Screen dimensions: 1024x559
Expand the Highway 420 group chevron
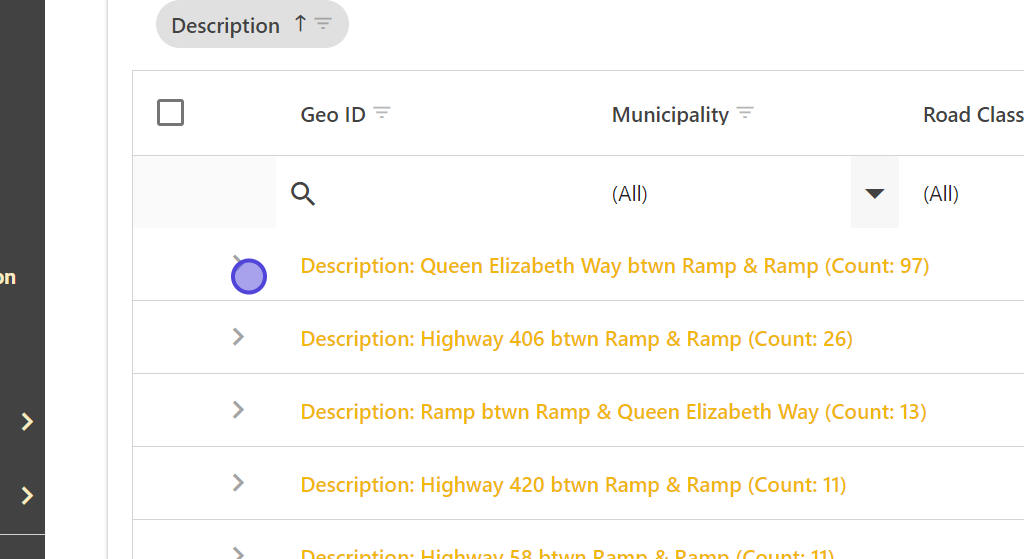(238, 483)
